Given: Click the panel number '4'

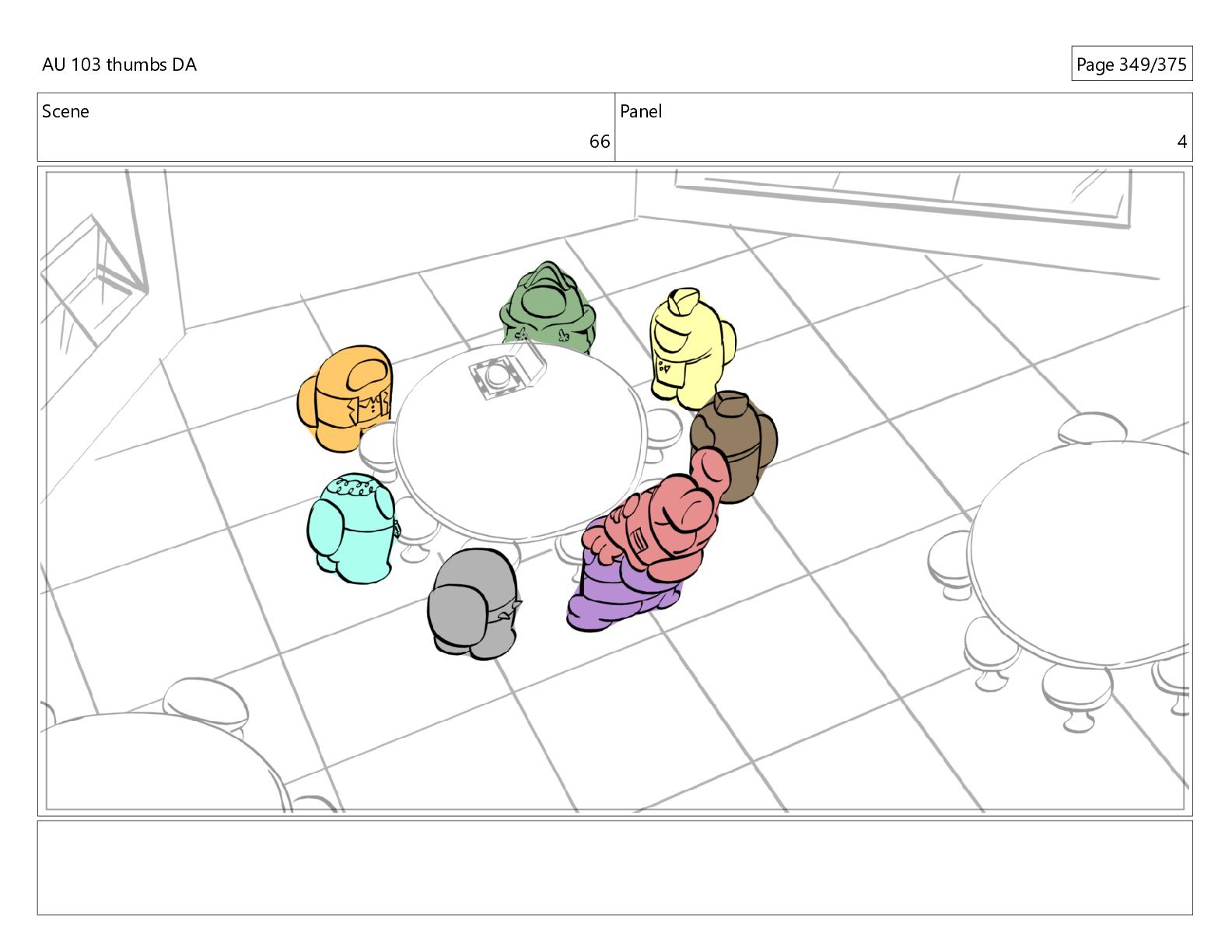Looking at the screenshot, I should pos(1181,142).
